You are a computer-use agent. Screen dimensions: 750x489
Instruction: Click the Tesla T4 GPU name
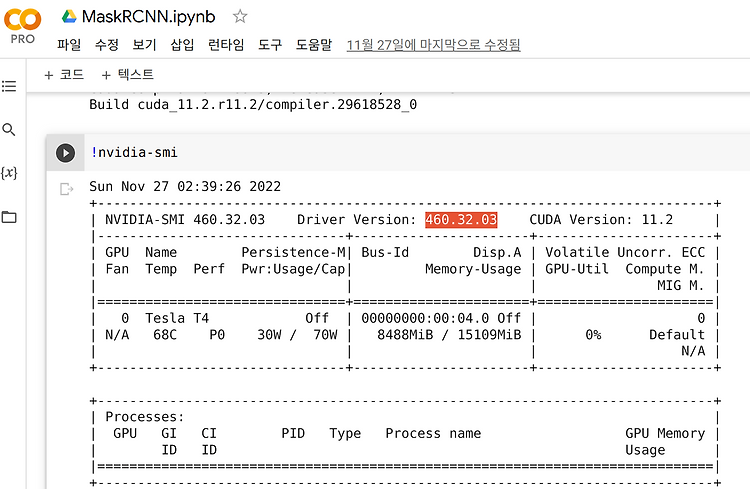pyautogui.click(x=177, y=318)
